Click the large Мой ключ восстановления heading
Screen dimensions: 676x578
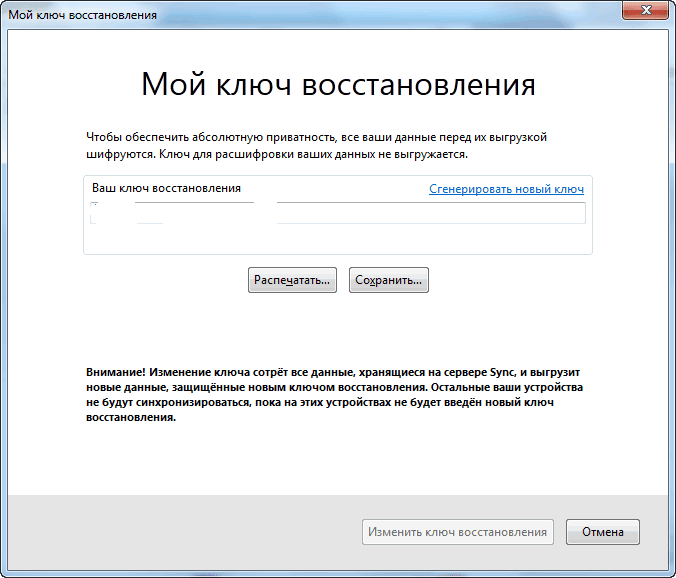tap(338, 84)
